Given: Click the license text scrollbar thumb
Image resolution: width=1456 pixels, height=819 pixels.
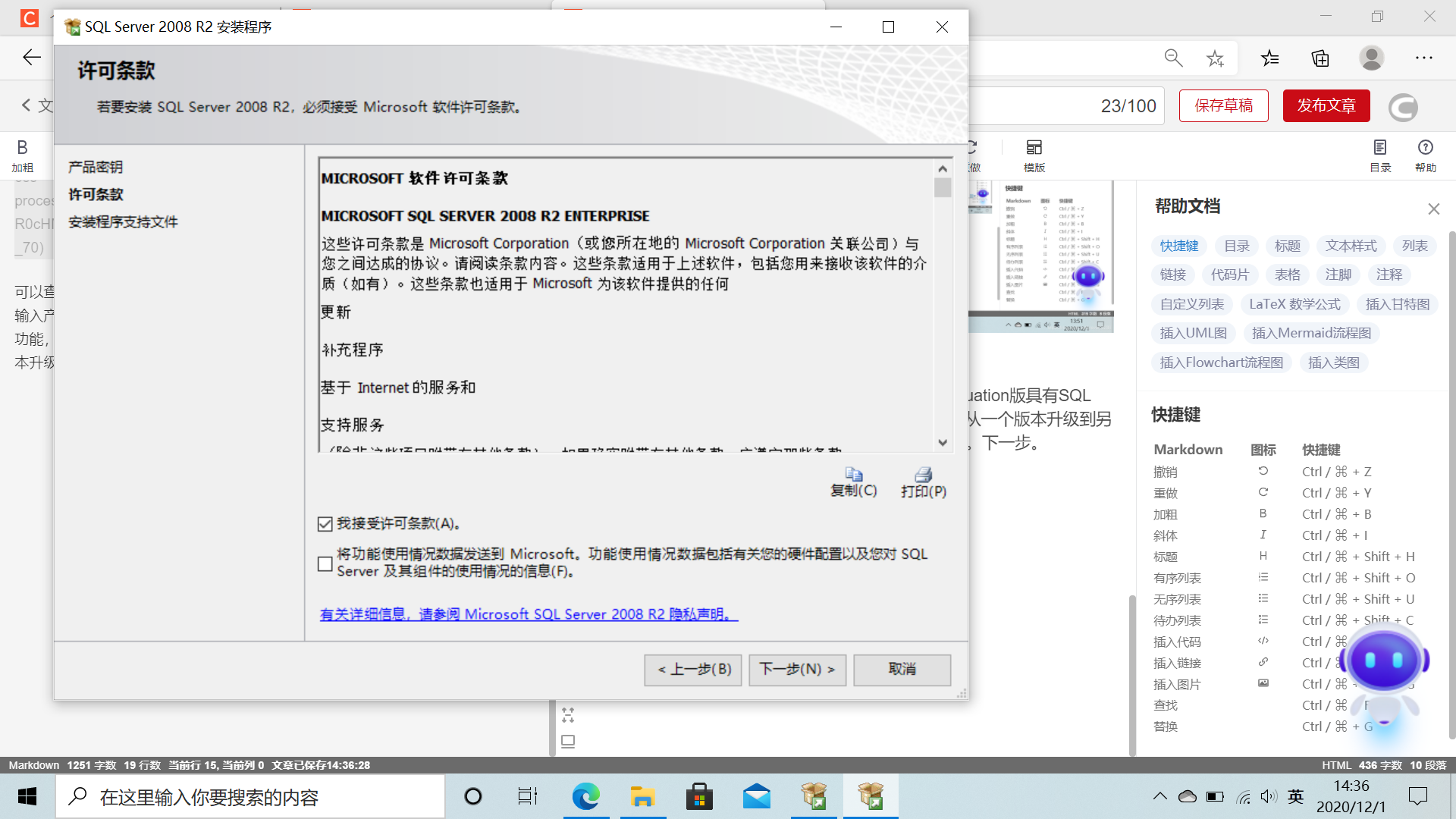Looking at the screenshot, I should [x=943, y=187].
